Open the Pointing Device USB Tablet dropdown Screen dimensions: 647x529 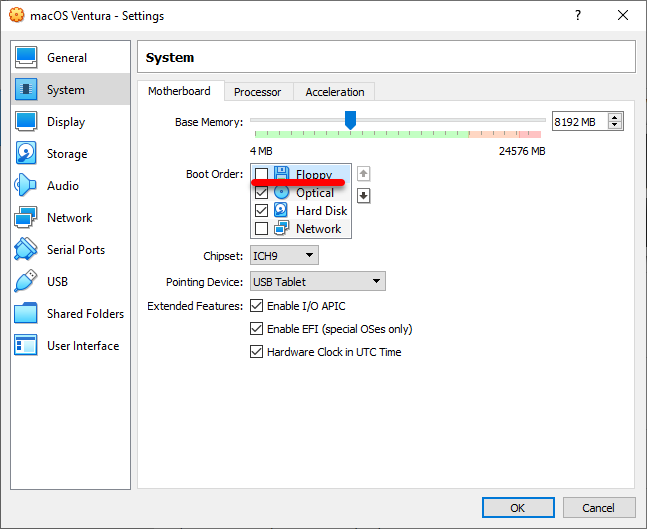318,281
